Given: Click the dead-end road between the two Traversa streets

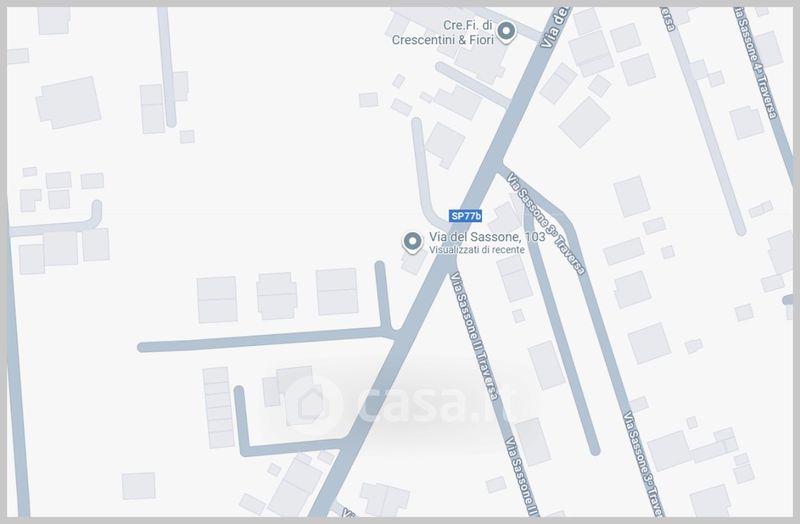Looking at the screenshot, I should (560, 332).
